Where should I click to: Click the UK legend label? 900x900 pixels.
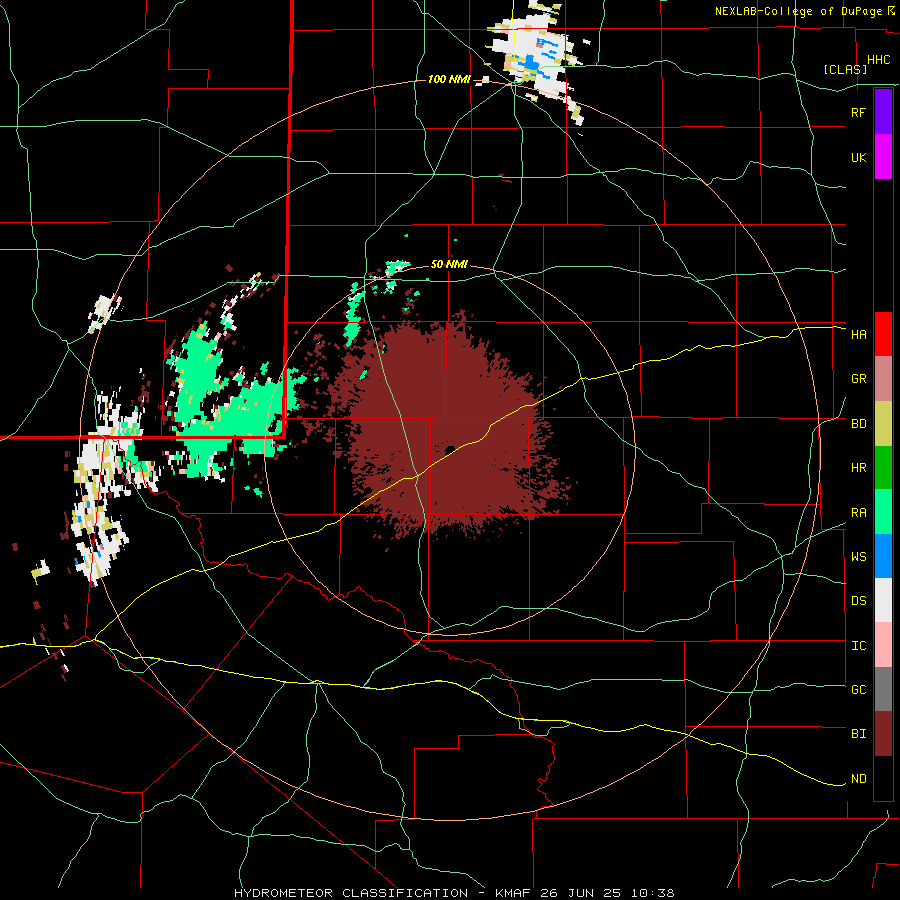pos(858,157)
